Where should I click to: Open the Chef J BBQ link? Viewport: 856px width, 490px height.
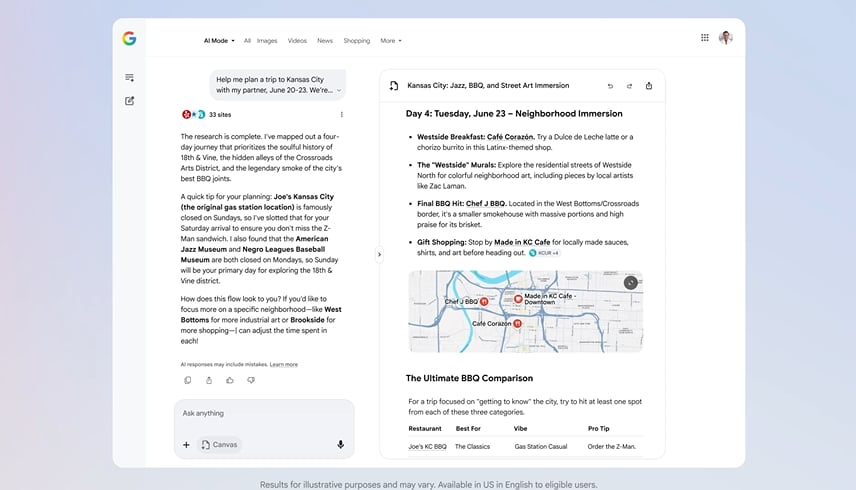(x=486, y=204)
